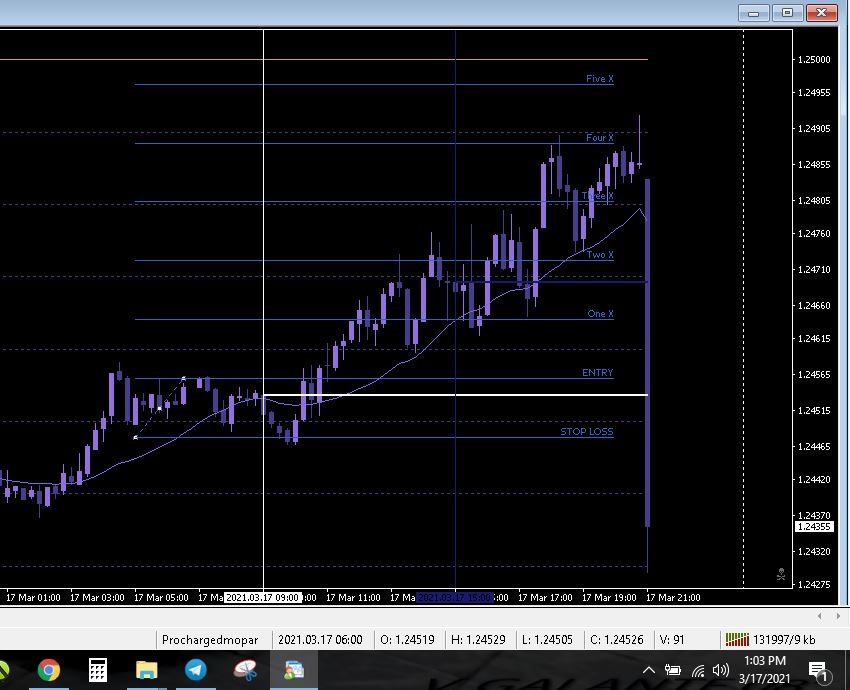The image size is (850, 690).
Task: Select the Two X target line label
Action: click(600, 255)
